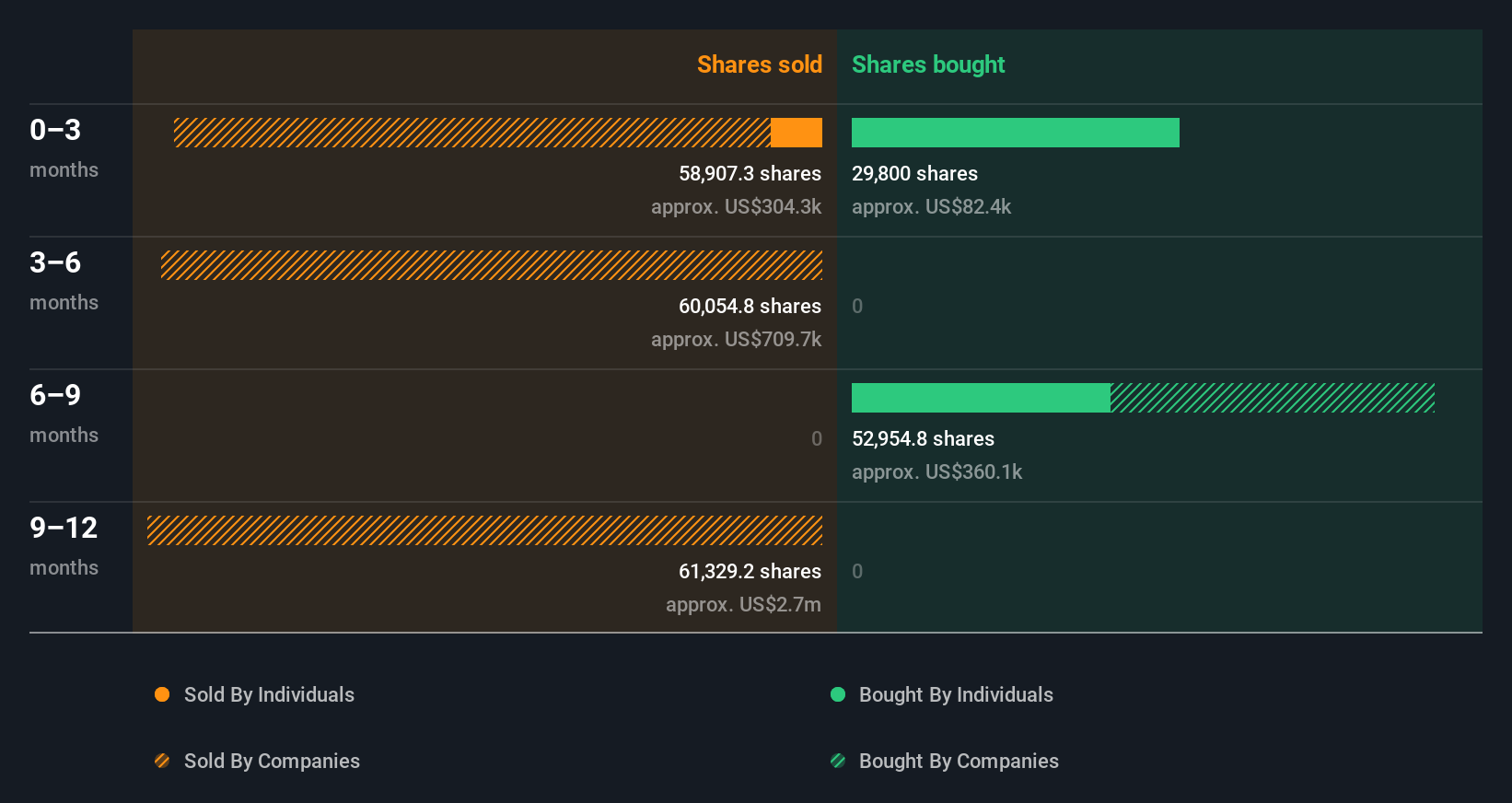Click the 29,800 shares value
This screenshot has width=1512, height=803.
914,173
